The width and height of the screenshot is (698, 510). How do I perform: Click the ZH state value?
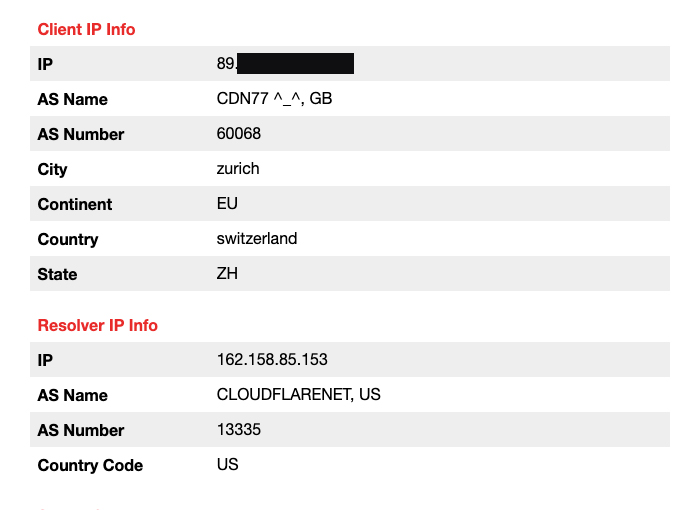pos(227,273)
